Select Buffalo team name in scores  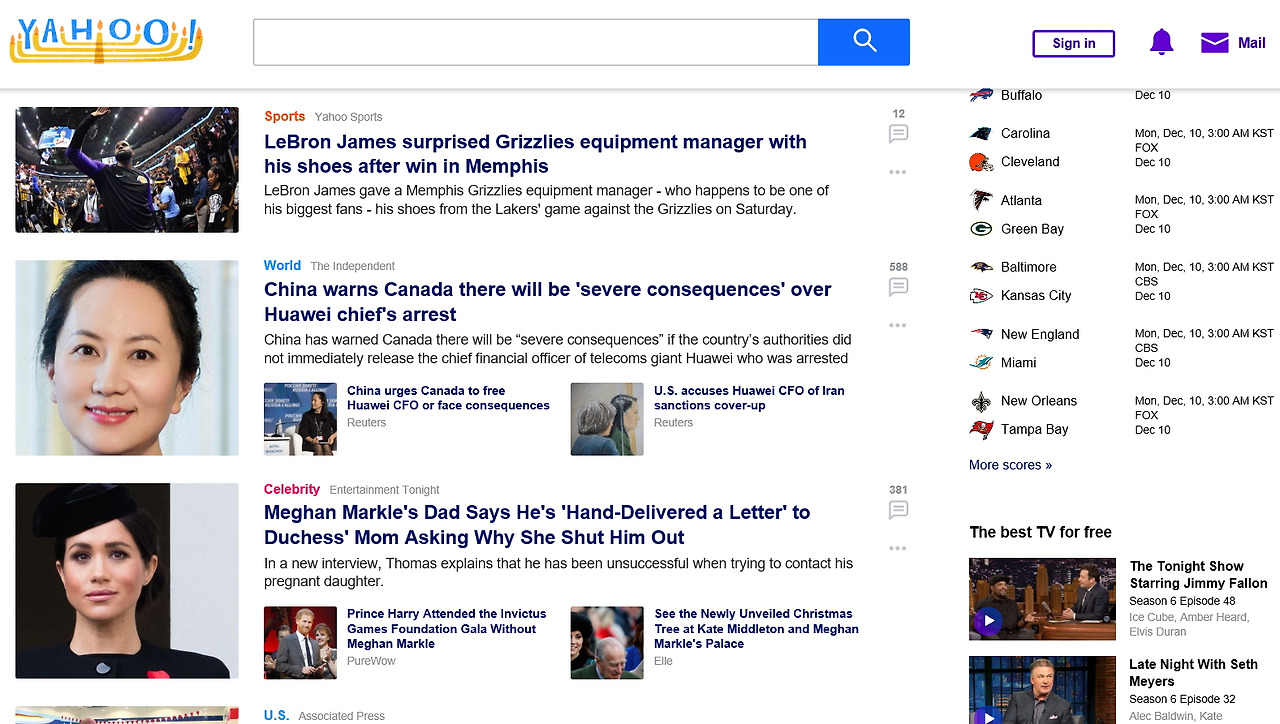click(1021, 95)
